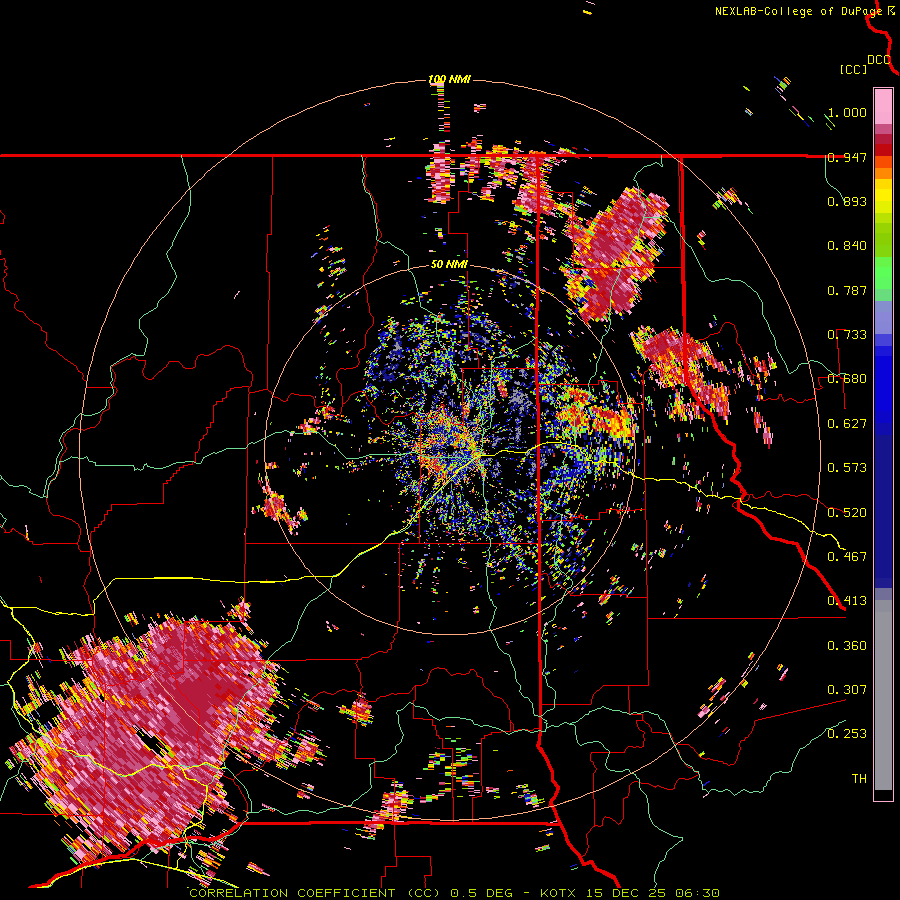Select the 0.520 legend value
The width and height of the screenshot is (900, 900).
click(x=847, y=513)
